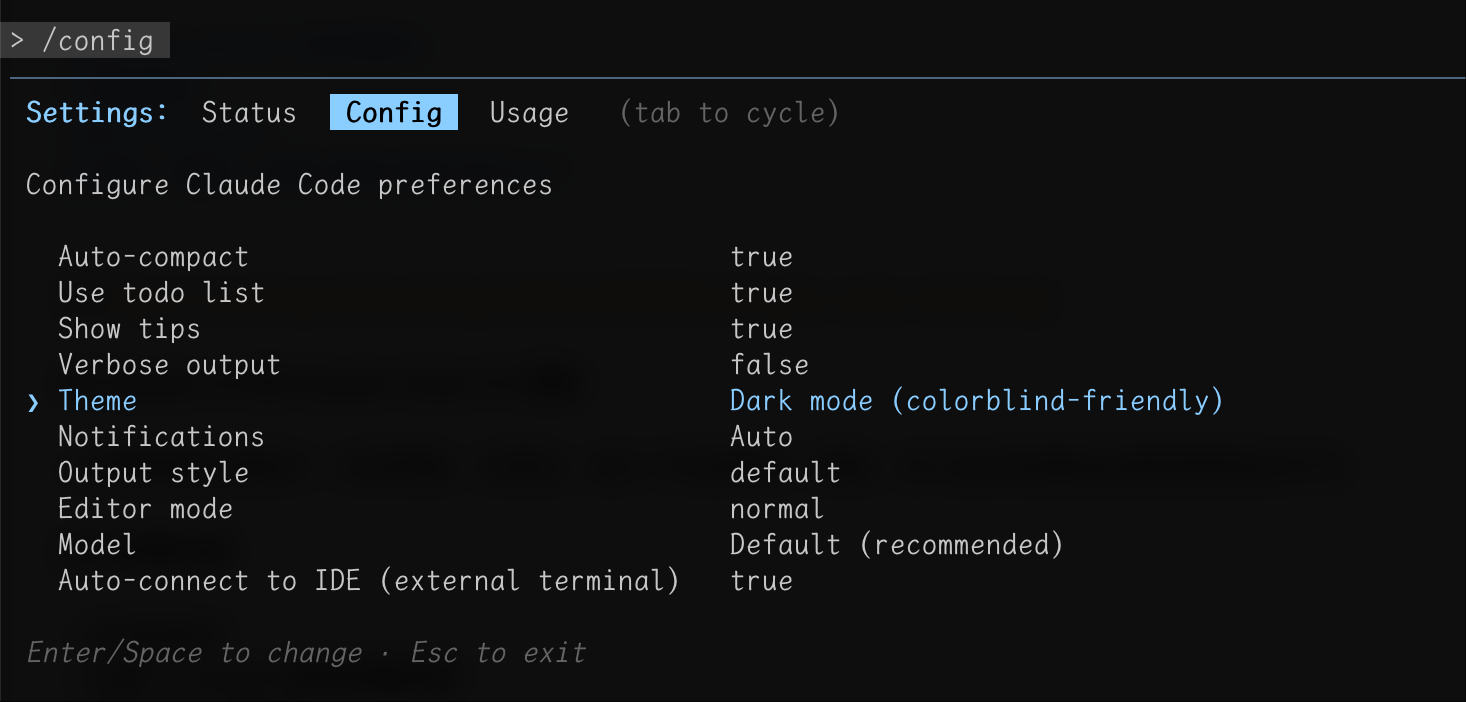
Task: Select the Notifications setting label
Action: tap(161, 437)
